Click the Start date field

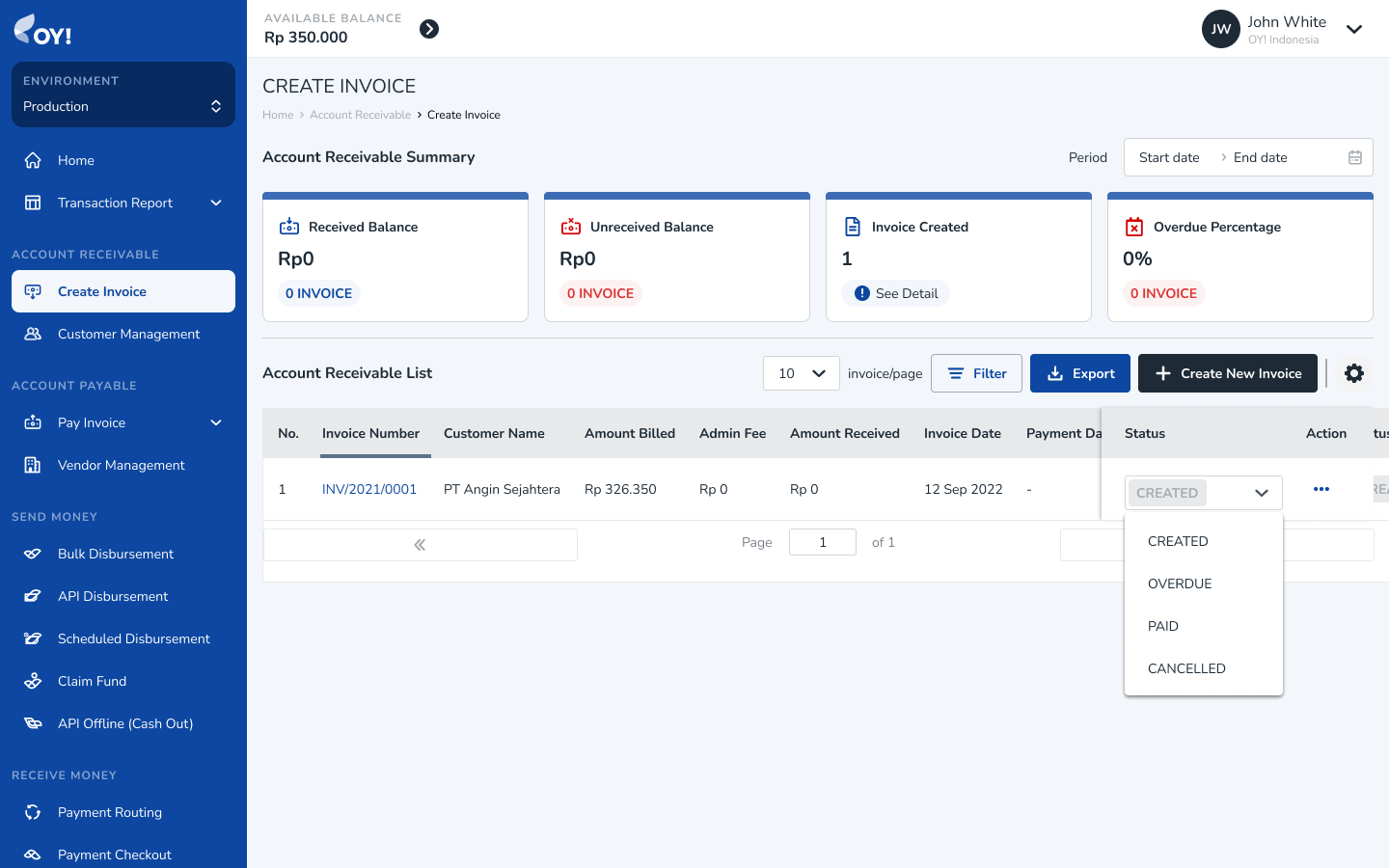pos(1169,157)
